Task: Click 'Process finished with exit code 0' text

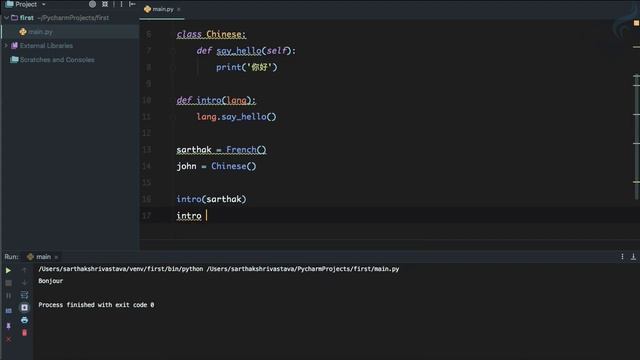Action: point(96,305)
